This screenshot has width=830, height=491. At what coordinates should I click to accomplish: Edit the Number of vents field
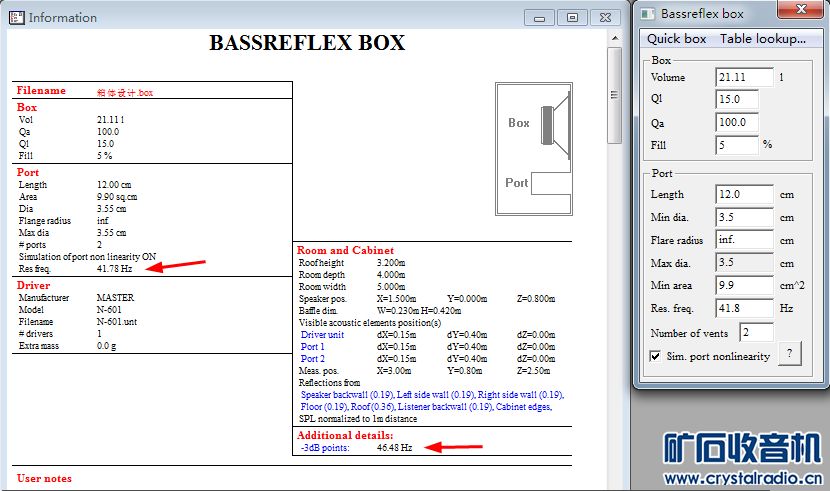click(756, 332)
